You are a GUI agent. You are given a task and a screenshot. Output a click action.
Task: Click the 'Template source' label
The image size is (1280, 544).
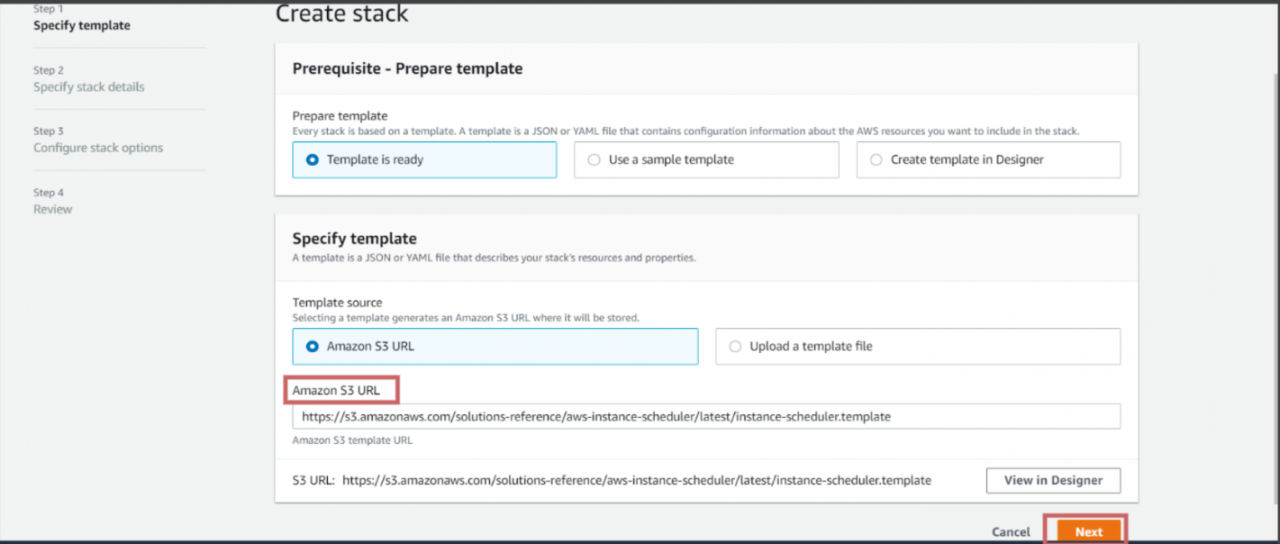coord(337,302)
